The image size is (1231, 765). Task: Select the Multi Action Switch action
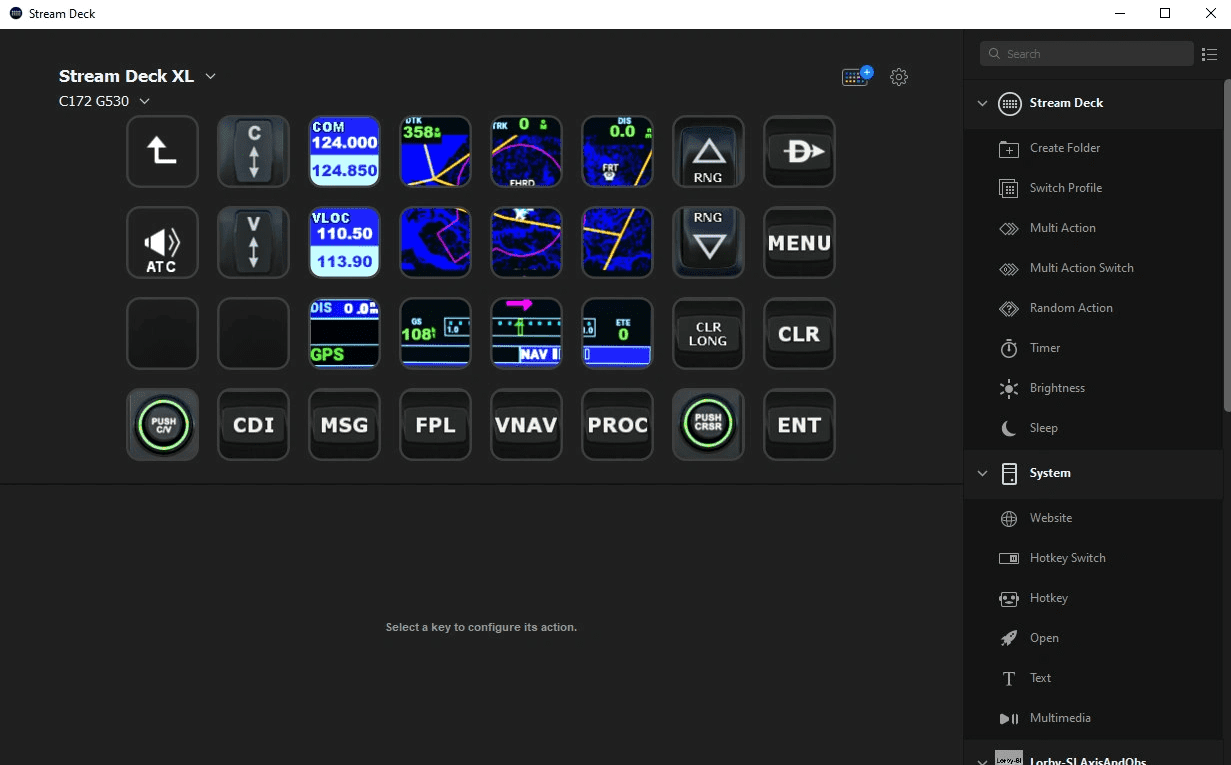[x=1082, y=268]
